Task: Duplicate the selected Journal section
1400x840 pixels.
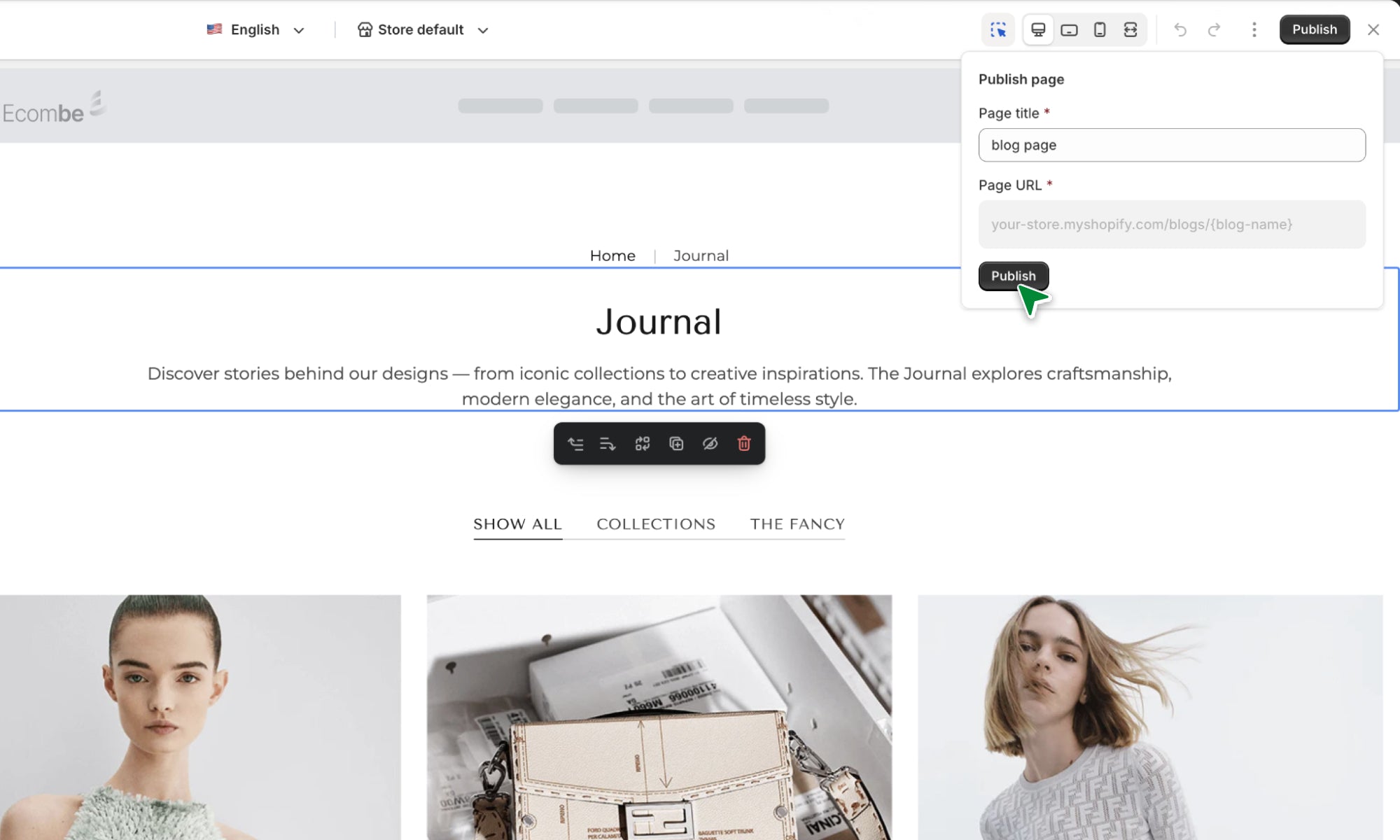Action: click(x=676, y=444)
